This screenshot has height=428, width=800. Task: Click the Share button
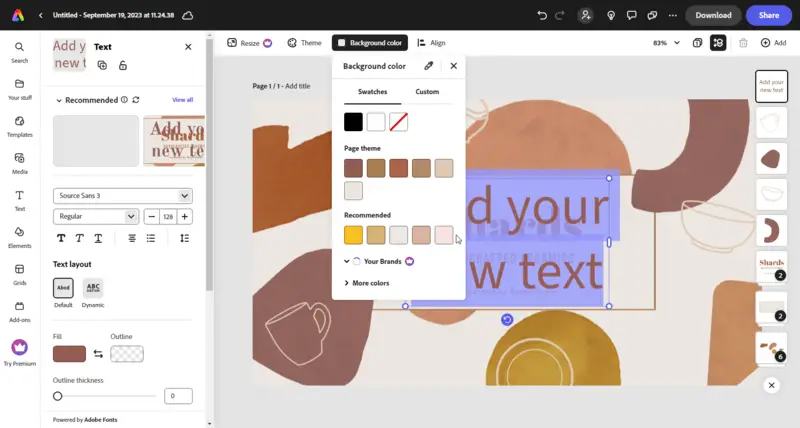tap(768, 15)
